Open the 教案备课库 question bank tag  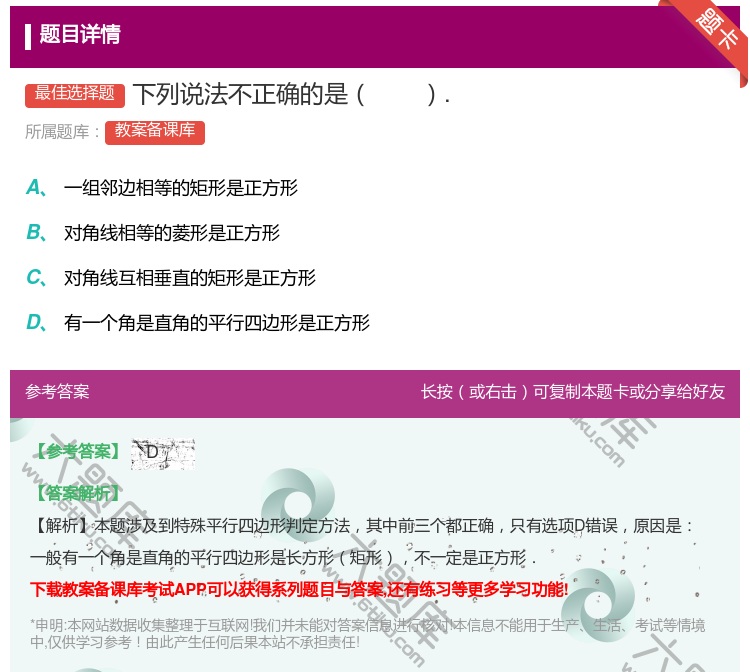[155, 132]
